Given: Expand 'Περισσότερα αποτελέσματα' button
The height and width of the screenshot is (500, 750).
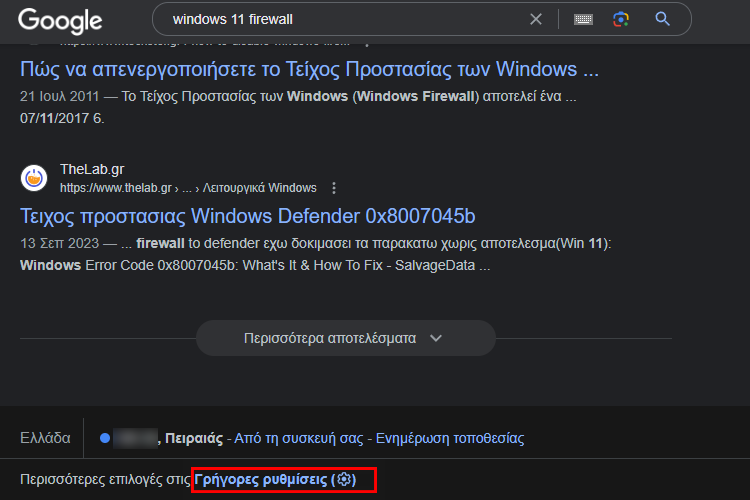Looking at the screenshot, I should tap(346, 338).
